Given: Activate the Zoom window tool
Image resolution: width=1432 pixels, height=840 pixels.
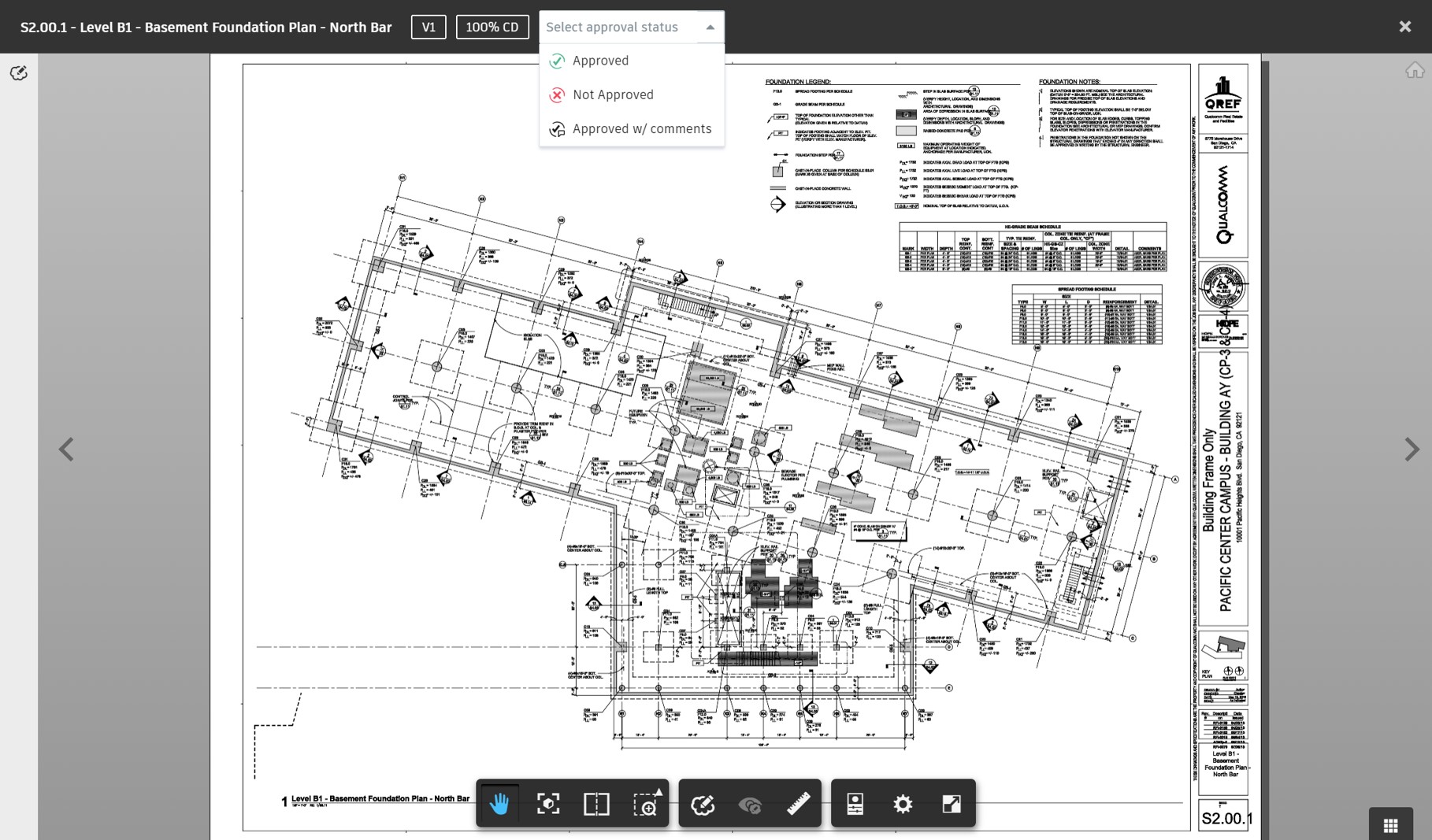Looking at the screenshot, I should (x=646, y=804).
